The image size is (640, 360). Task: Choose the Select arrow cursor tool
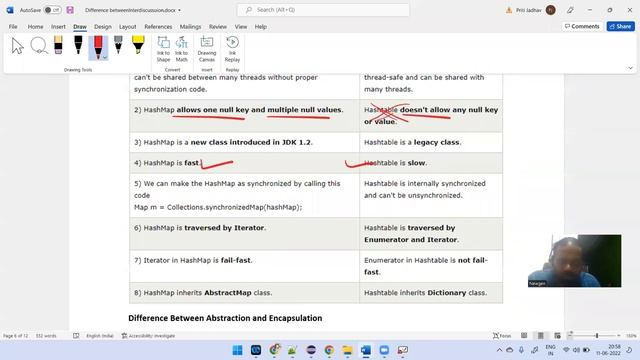coord(17,46)
